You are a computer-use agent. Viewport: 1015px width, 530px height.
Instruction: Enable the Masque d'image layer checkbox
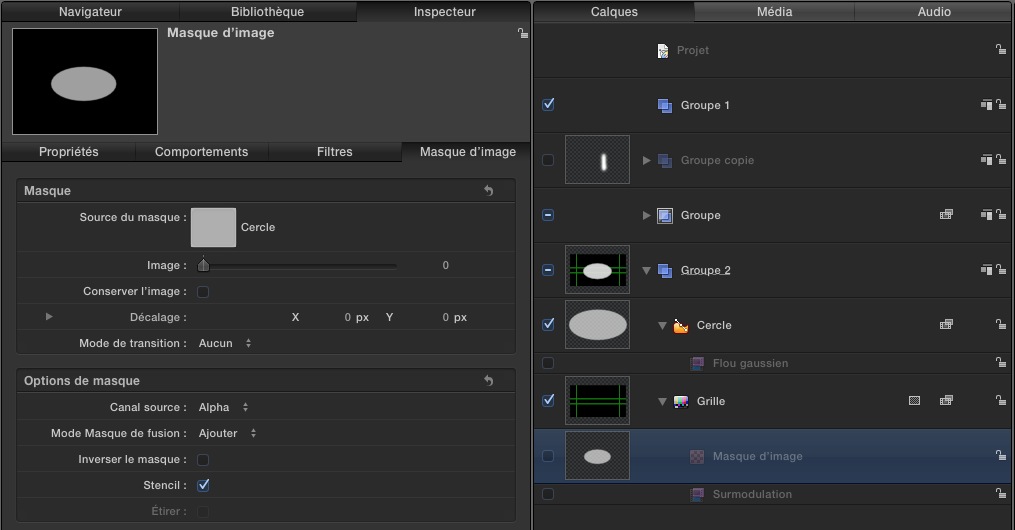(x=548, y=456)
